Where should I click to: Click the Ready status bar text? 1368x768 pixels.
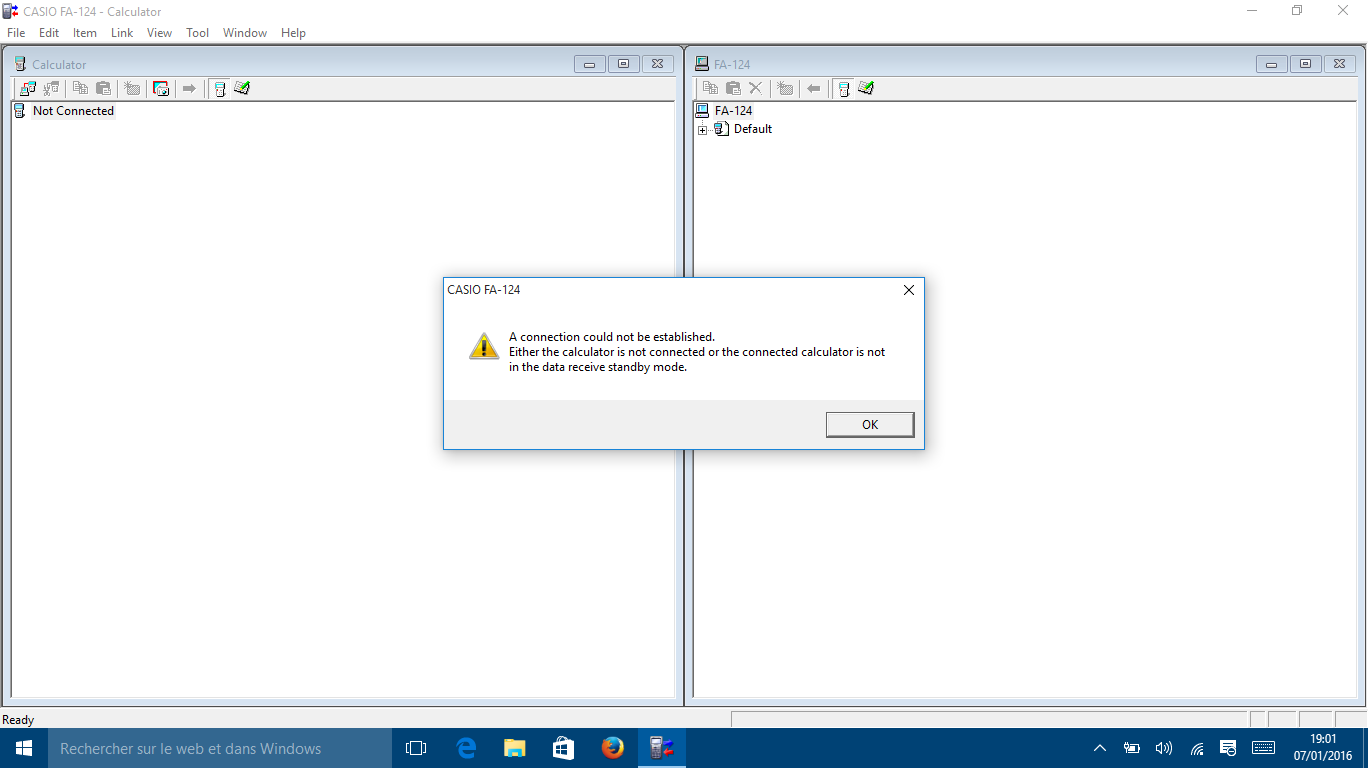[x=18, y=720]
